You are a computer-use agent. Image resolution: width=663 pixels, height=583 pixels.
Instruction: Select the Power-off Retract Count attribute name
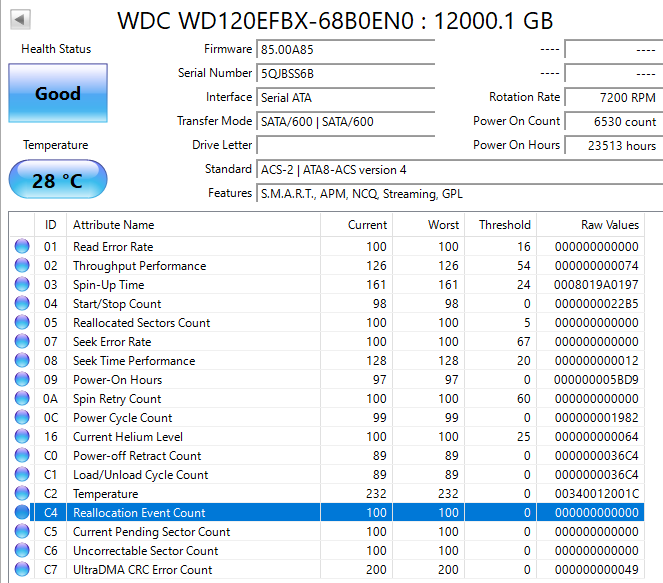click(137, 456)
